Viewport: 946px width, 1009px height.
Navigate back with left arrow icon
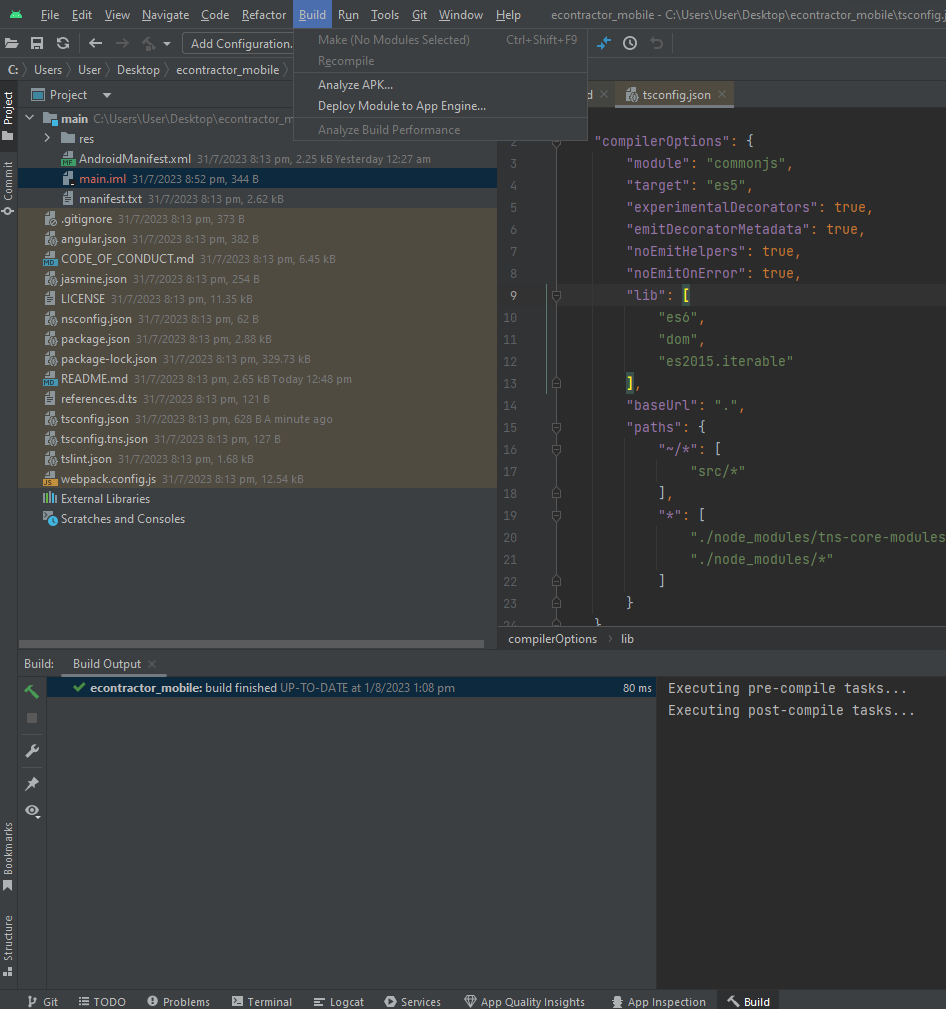pyautogui.click(x=96, y=43)
